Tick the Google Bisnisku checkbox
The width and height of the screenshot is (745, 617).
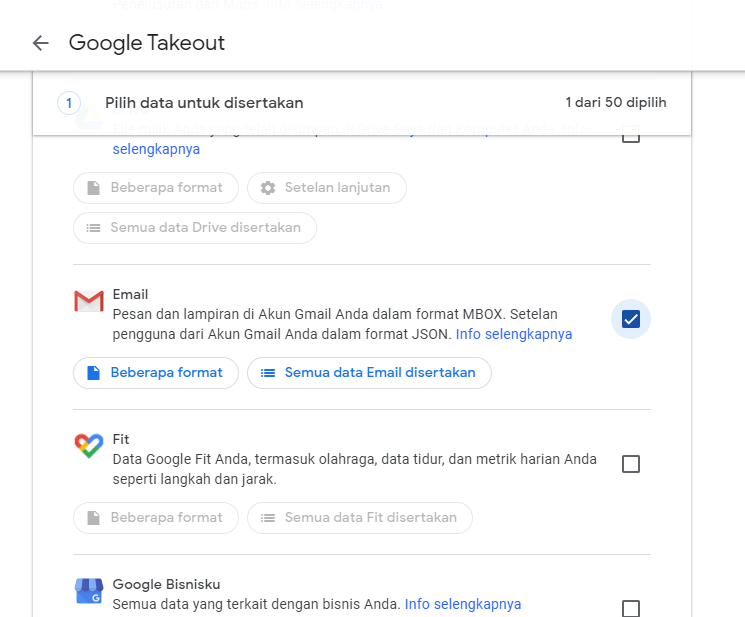(630, 608)
